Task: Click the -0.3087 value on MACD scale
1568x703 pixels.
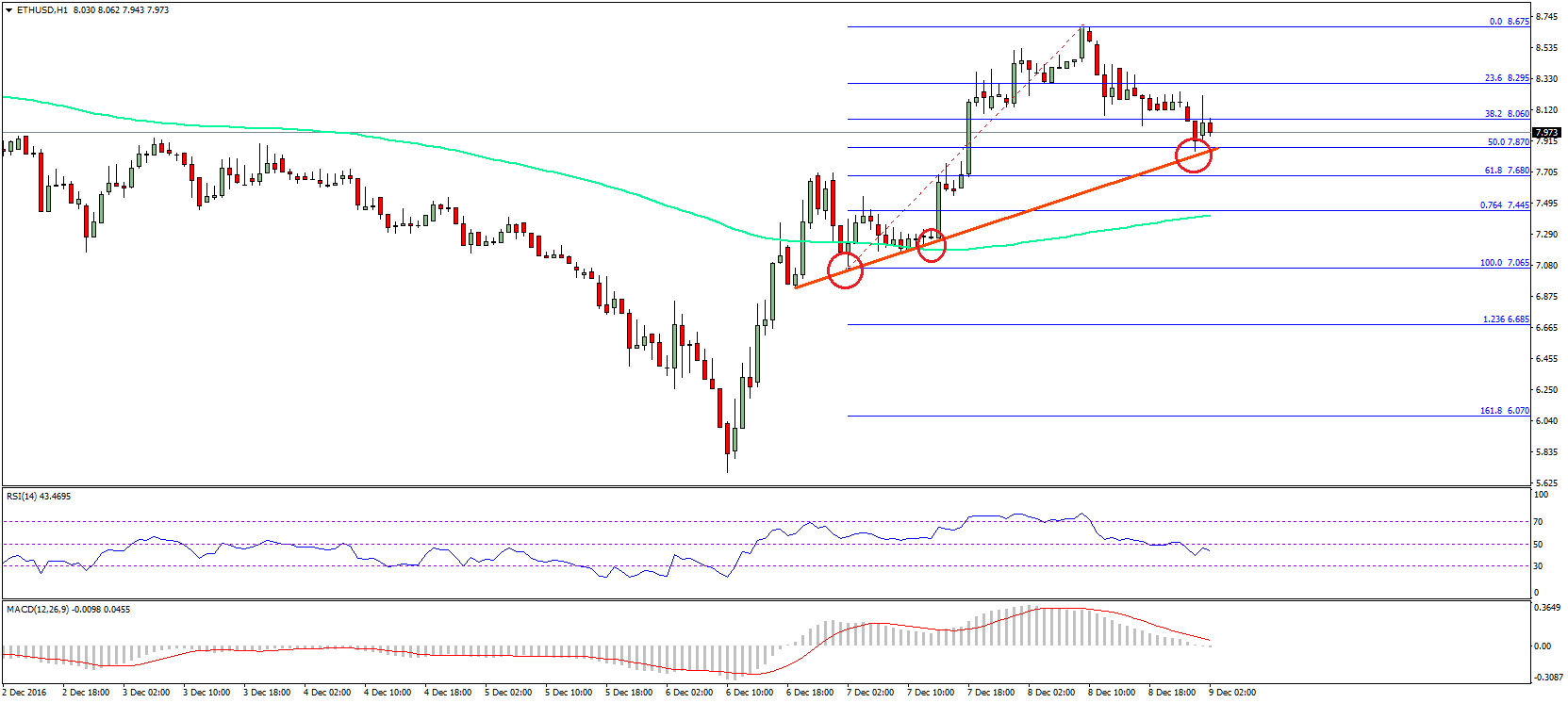Action: click(x=1547, y=677)
